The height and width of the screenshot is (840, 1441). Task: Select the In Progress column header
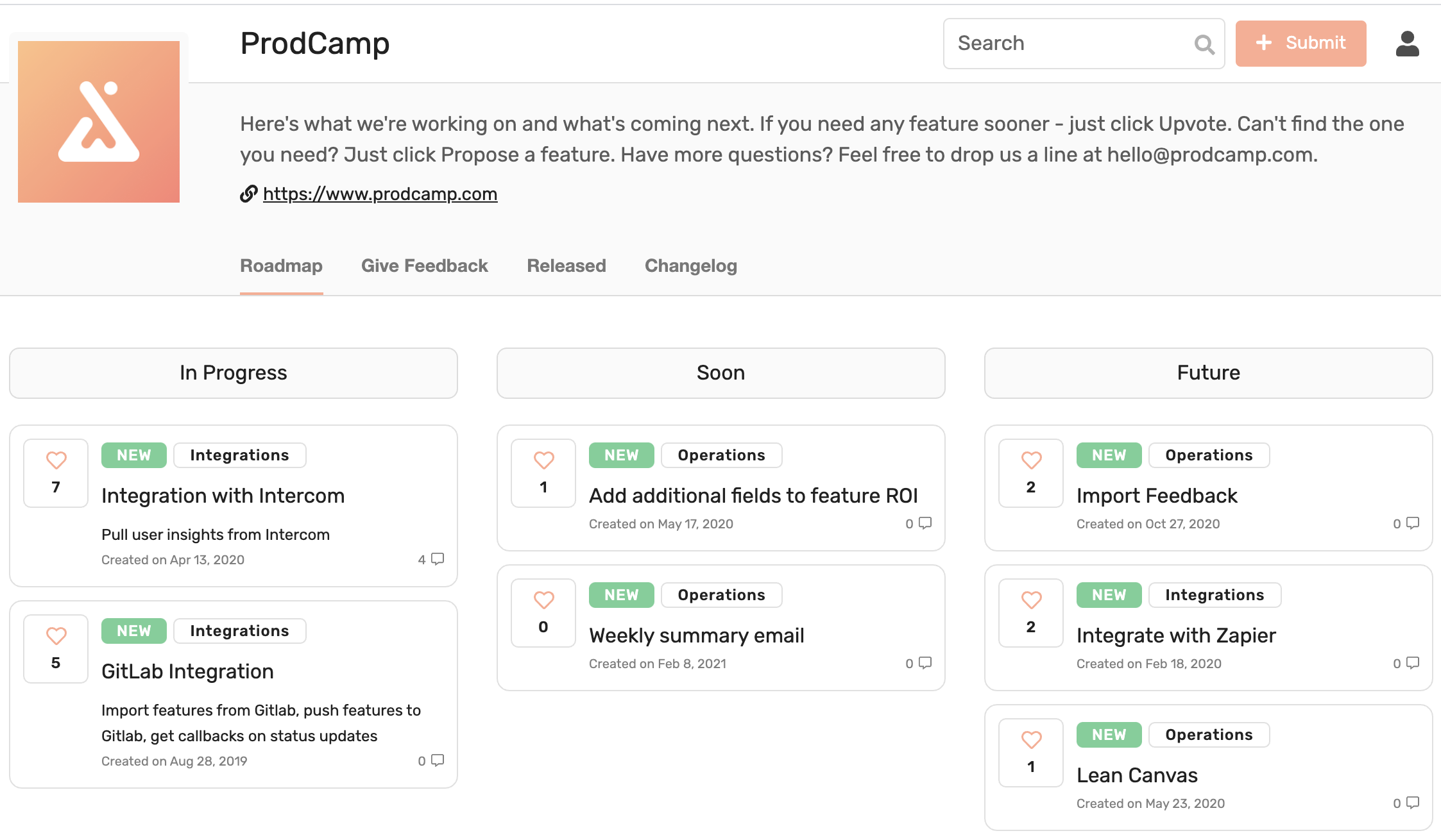233,373
